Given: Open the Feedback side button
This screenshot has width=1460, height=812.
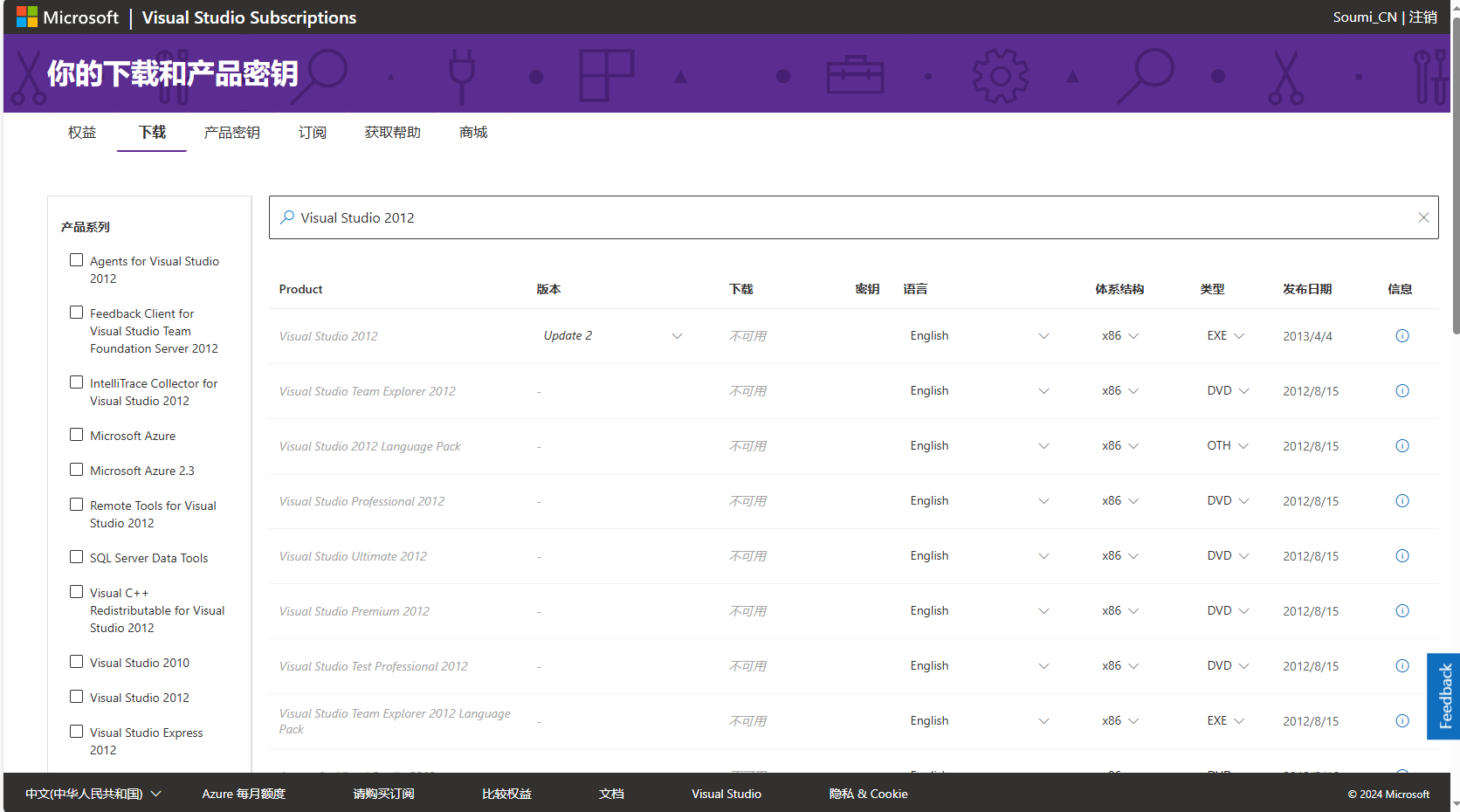Looking at the screenshot, I should (x=1444, y=697).
